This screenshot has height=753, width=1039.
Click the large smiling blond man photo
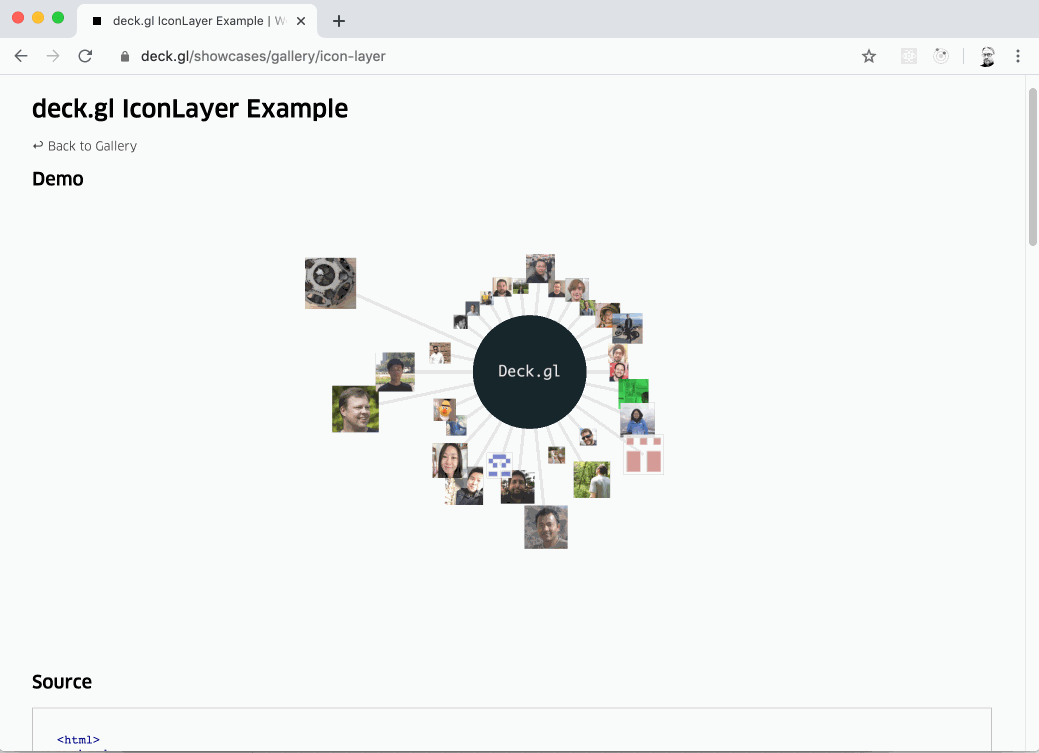pos(355,409)
